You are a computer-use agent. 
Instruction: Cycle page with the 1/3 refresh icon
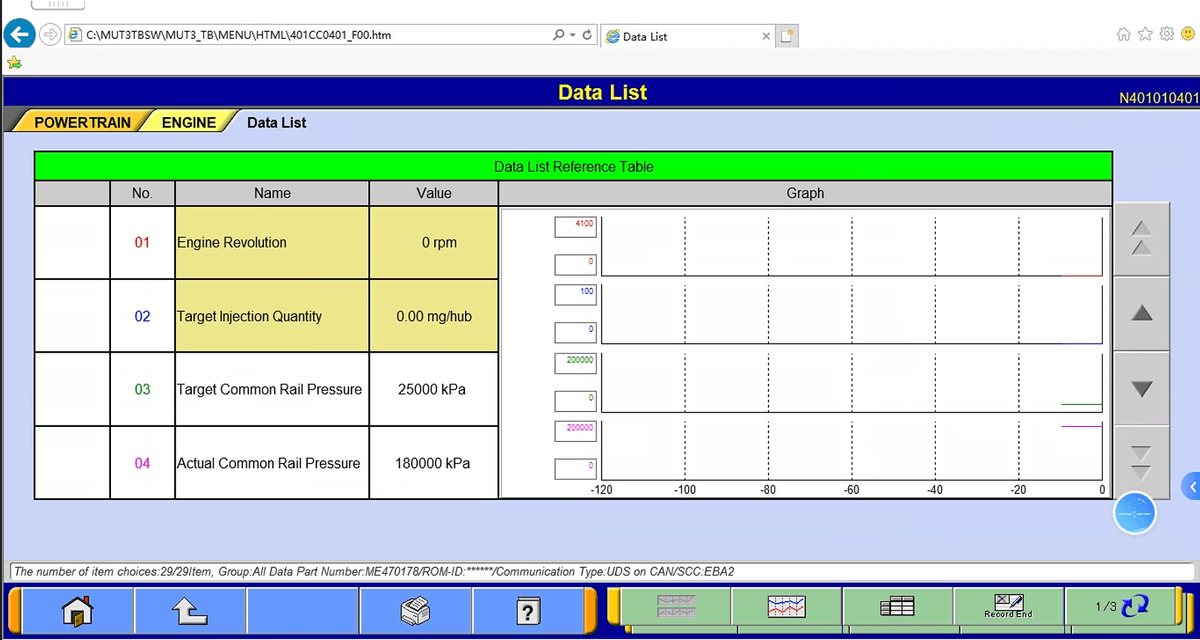1120,607
